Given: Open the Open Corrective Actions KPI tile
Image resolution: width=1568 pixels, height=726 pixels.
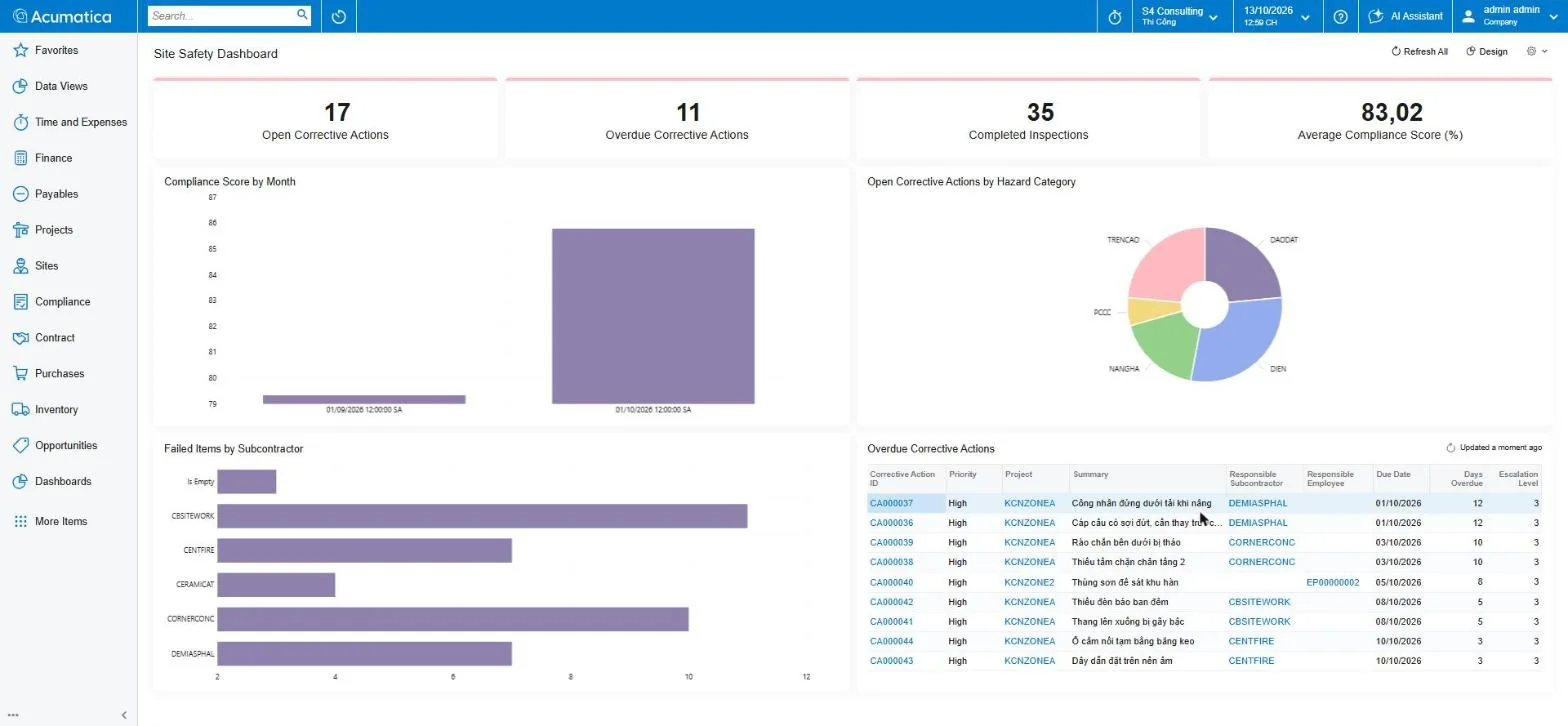Looking at the screenshot, I should click(x=325, y=119).
